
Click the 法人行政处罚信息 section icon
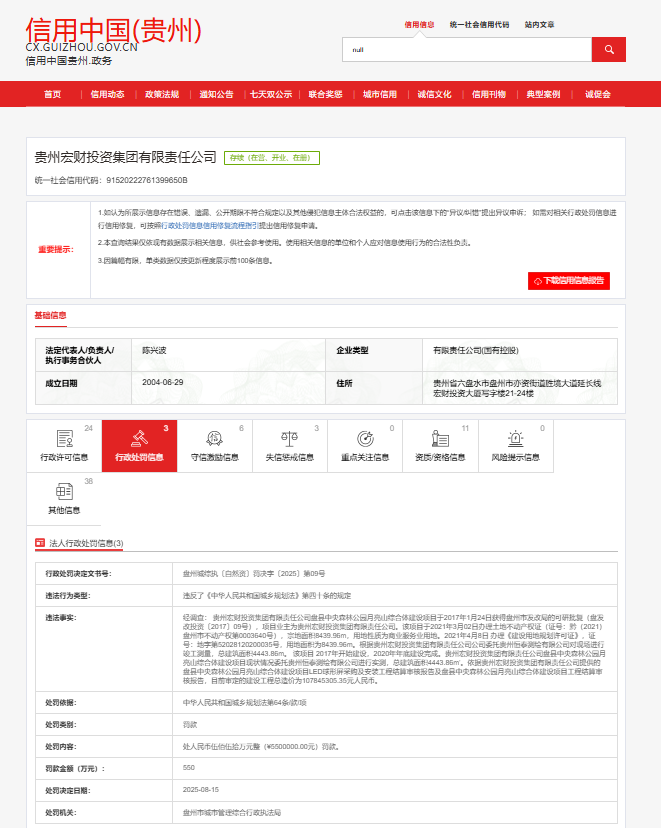point(40,542)
